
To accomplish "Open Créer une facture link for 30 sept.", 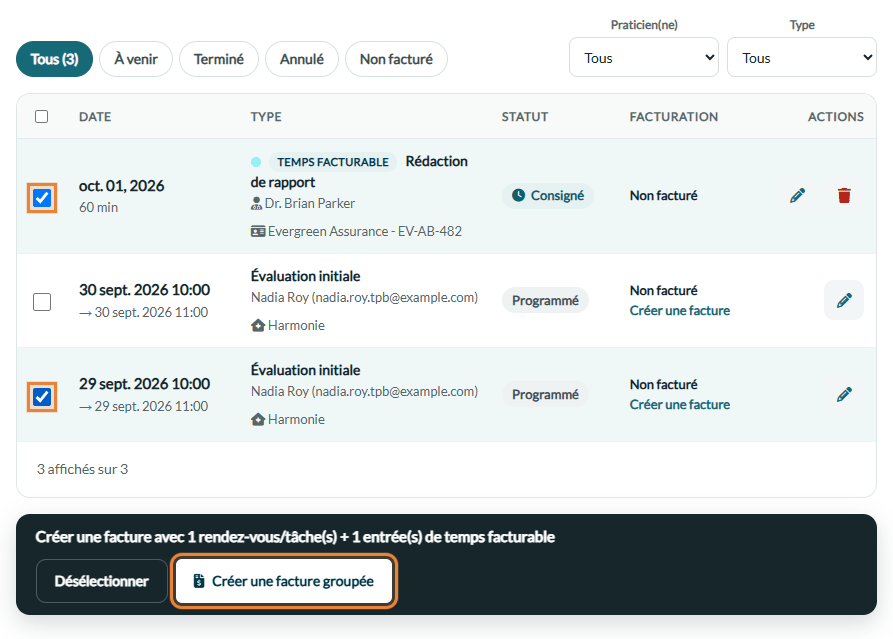I will click(679, 310).
